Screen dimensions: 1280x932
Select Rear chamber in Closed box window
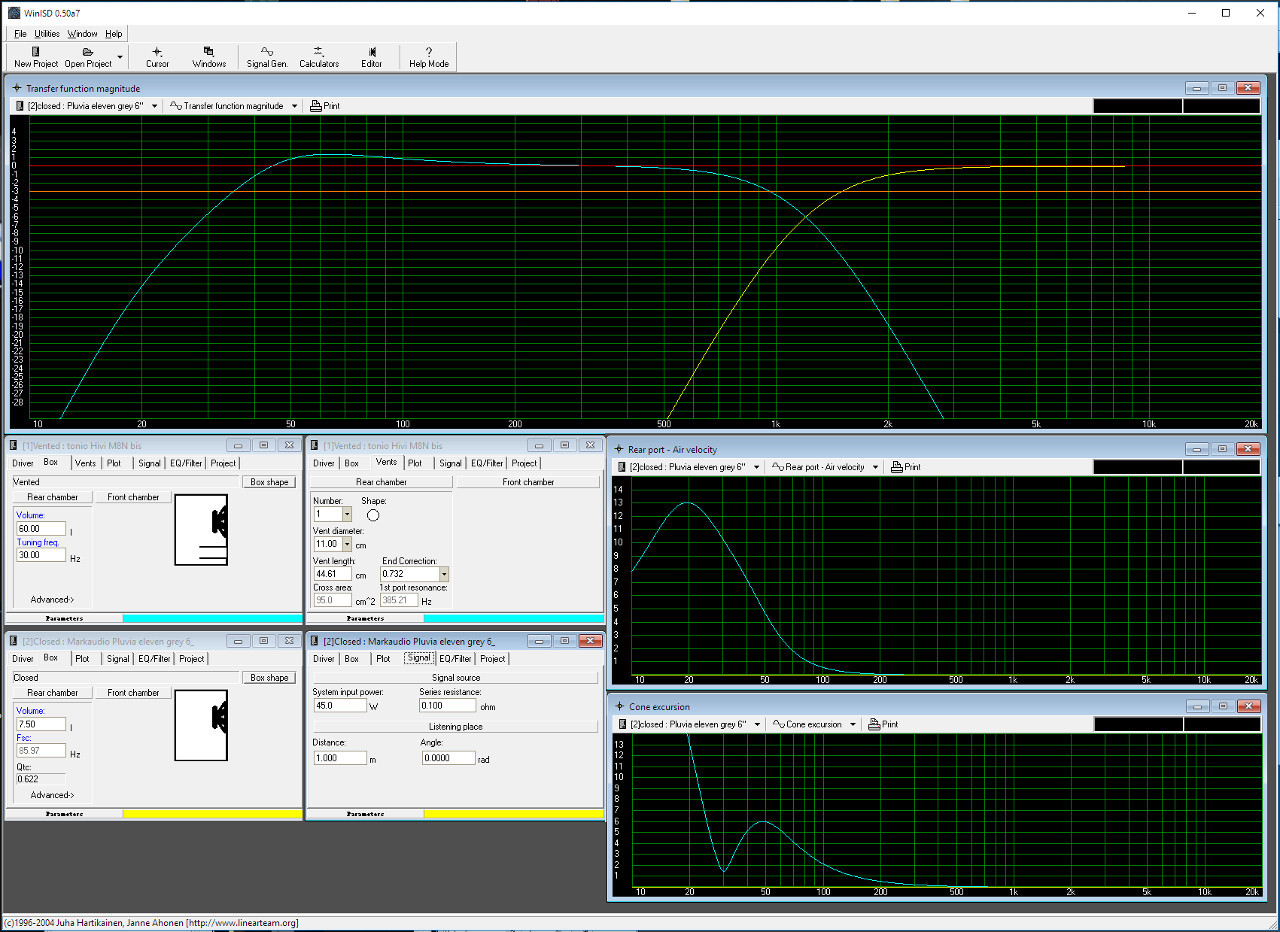(x=52, y=693)
